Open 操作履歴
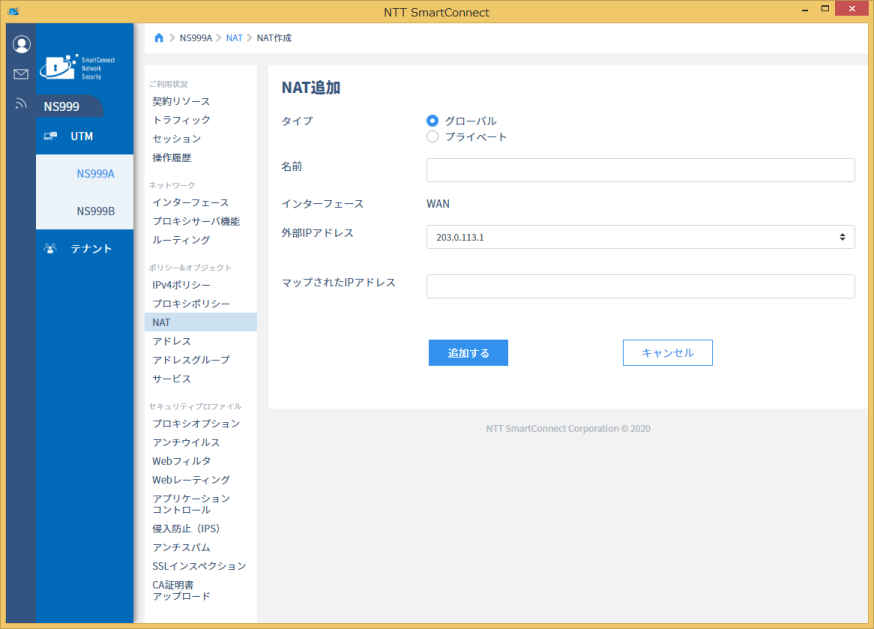874x629 pixels. tap(172, 158)
